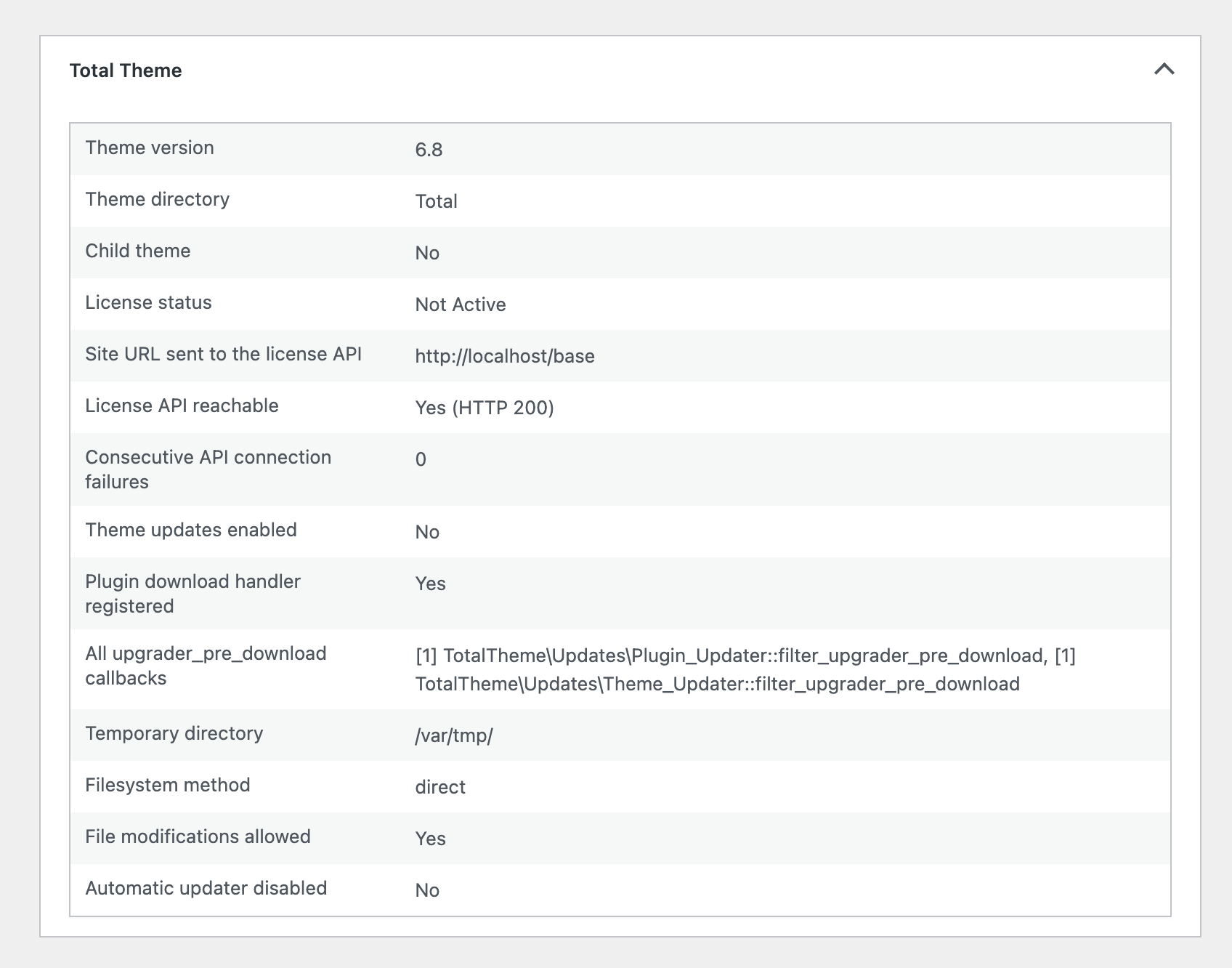Click the /var/tmp/ value
1232x968 pixels.
pos(454,735)
